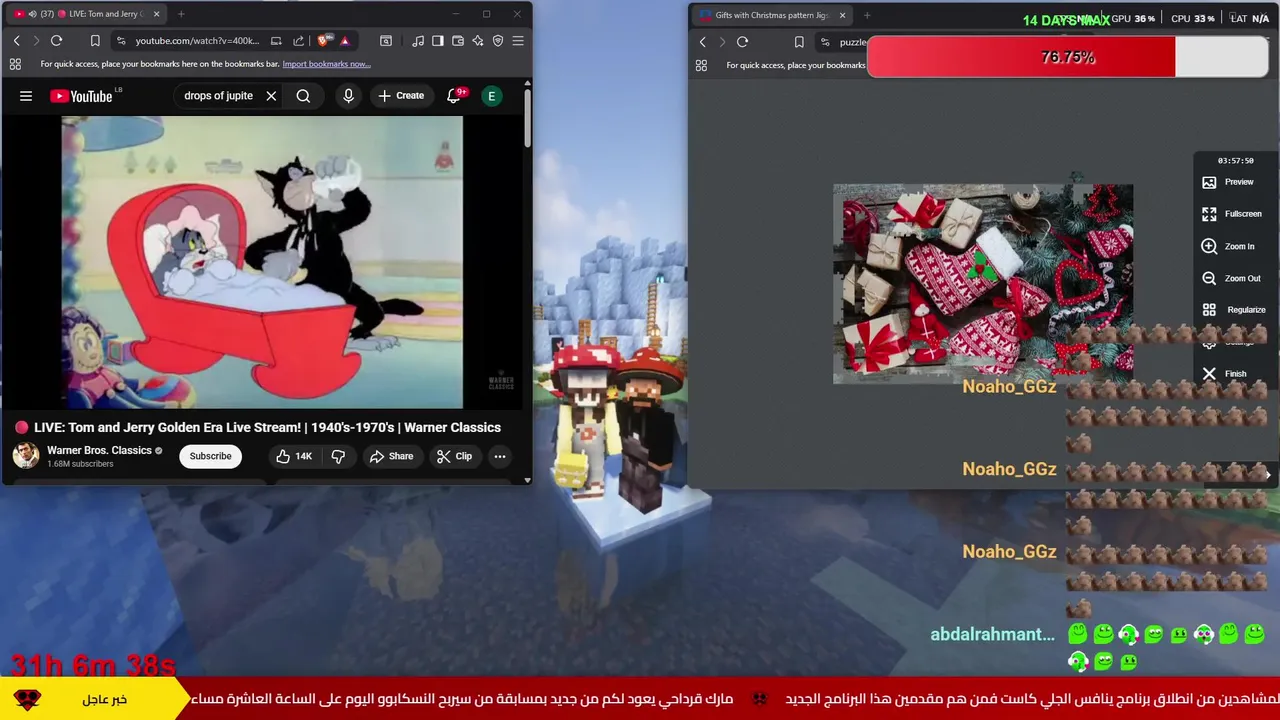Click the Christmas gifts puzzle image
Viewport: 1280px width, 720px height.
coord(983,284)
